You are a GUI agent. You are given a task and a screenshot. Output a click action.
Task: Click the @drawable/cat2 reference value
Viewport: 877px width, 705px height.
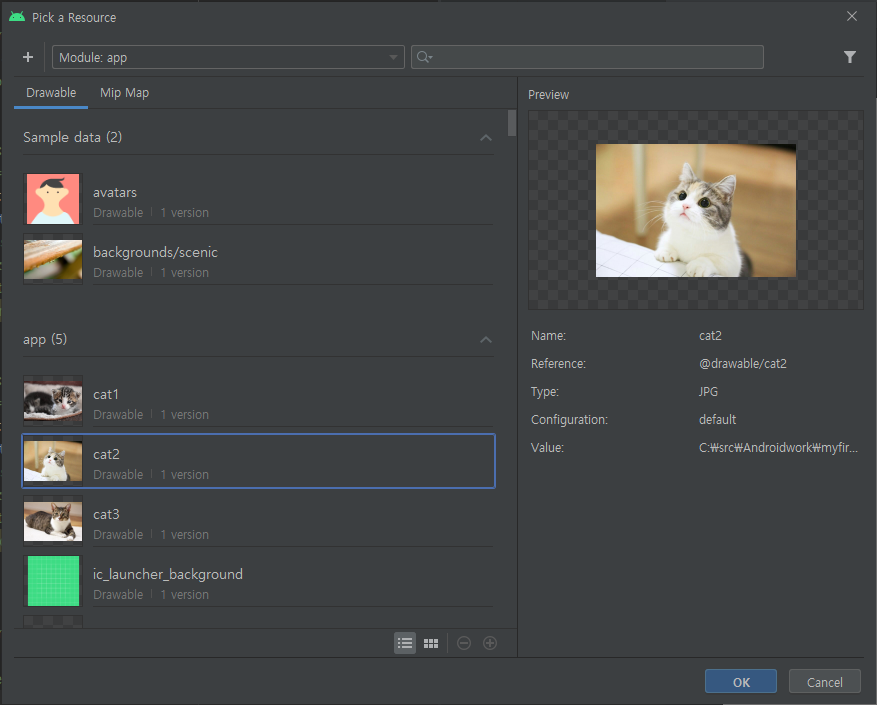point(743,364)
